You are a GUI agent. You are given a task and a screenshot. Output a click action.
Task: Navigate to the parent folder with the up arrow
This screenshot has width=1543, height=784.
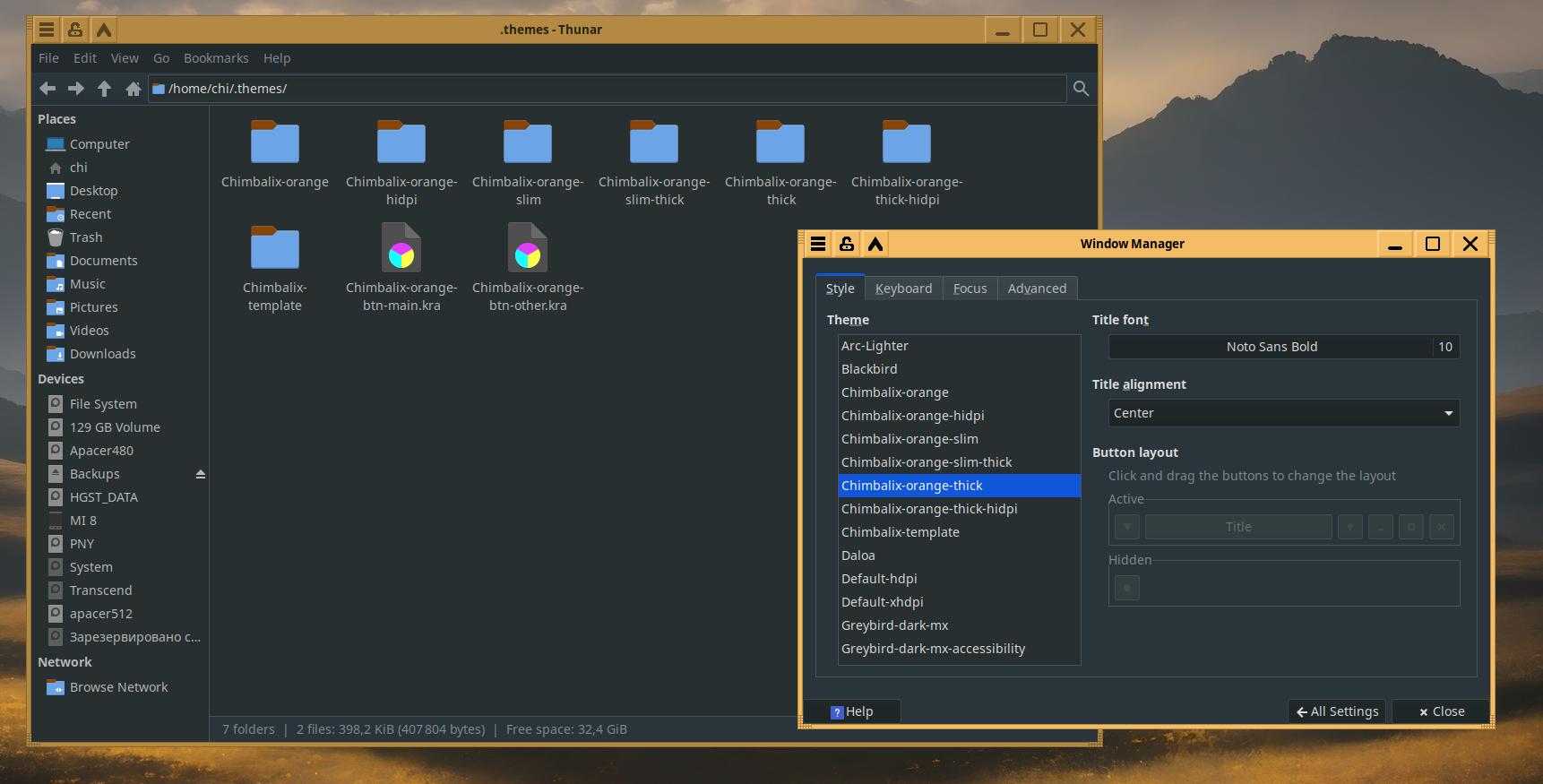(105, 89)
